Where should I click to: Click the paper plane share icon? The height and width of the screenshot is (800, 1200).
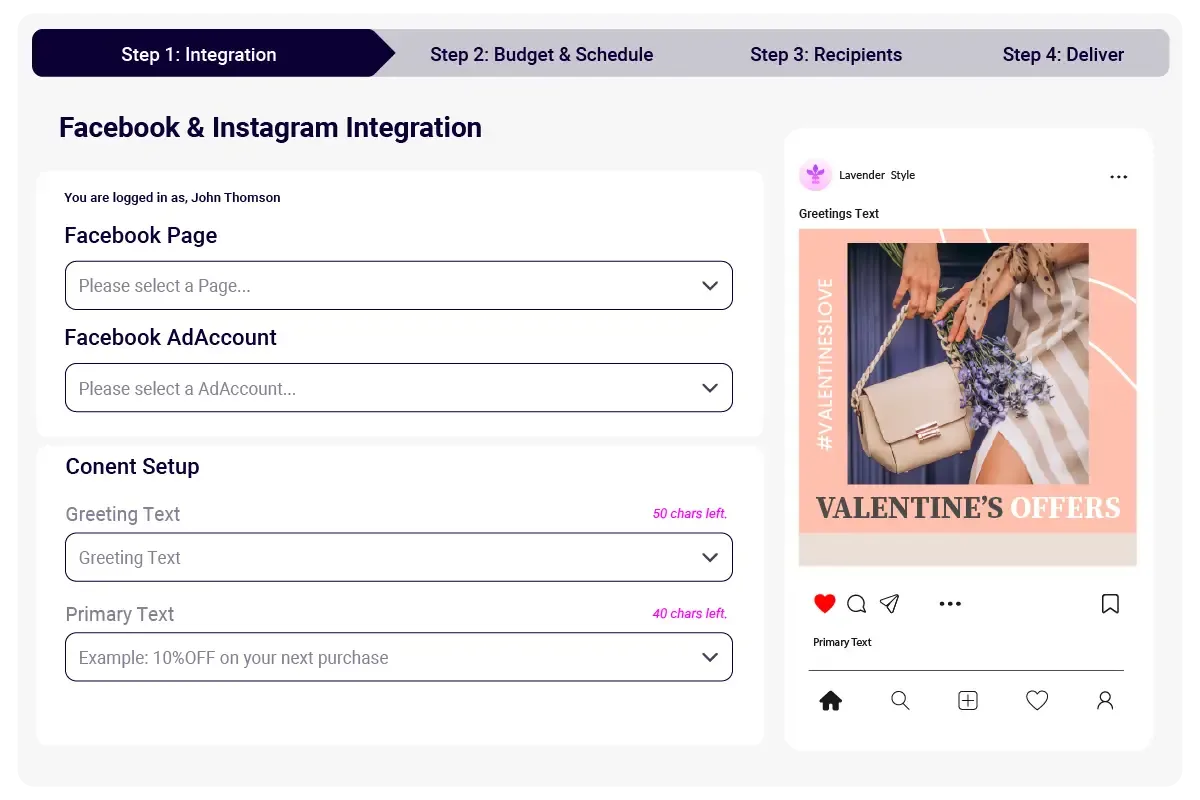coord(889,603)
